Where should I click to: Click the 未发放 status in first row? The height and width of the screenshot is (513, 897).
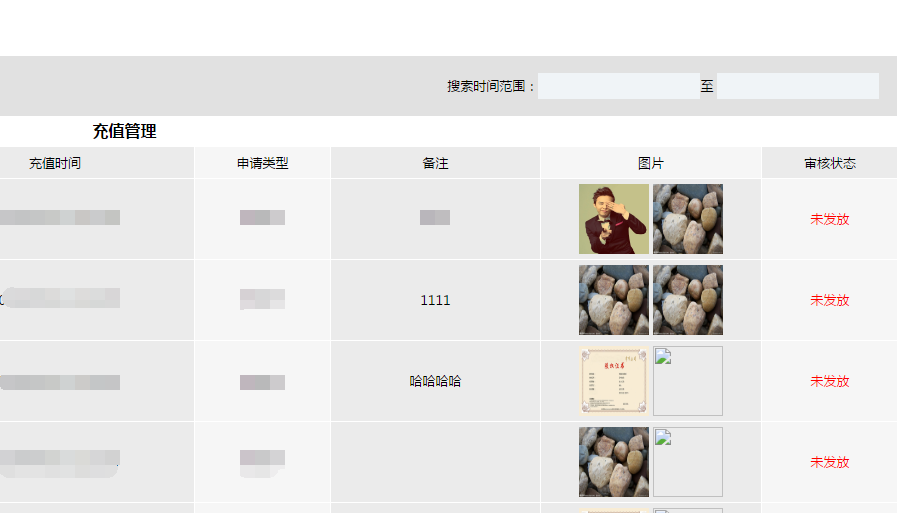[829, 219]
